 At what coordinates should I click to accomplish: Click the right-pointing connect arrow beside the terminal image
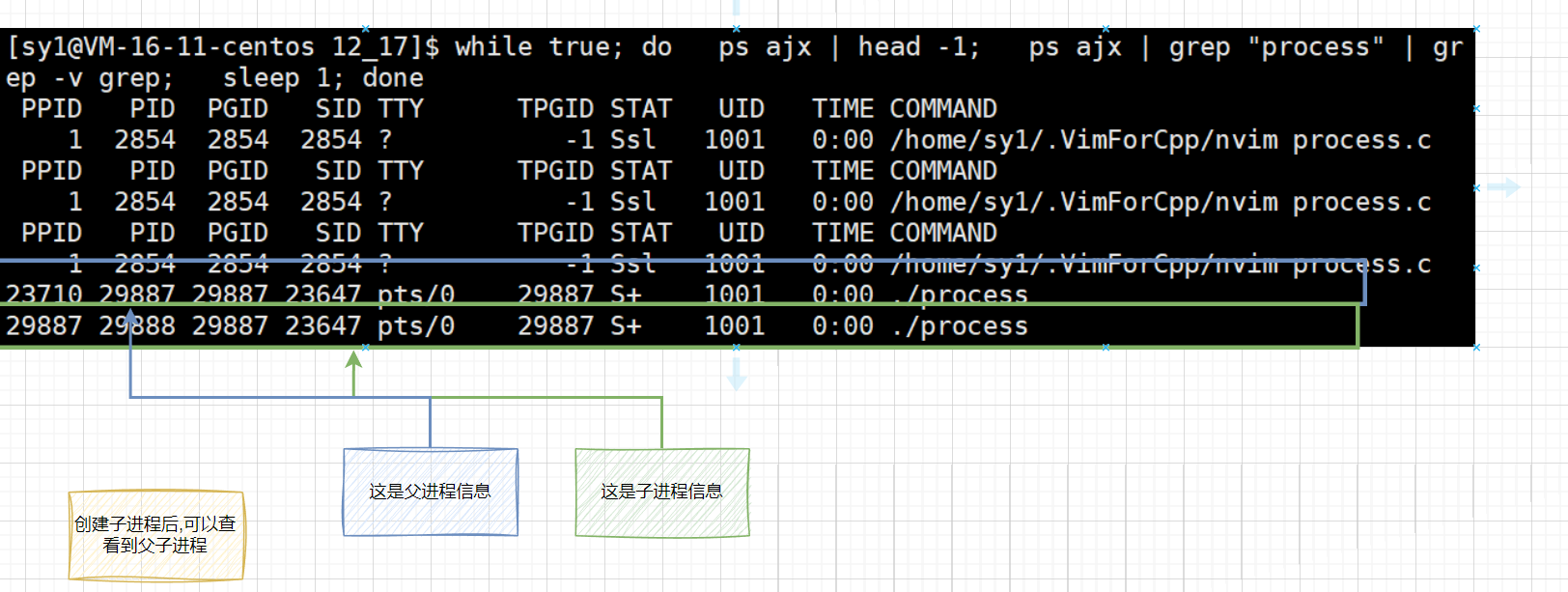tap(1504, 187)
